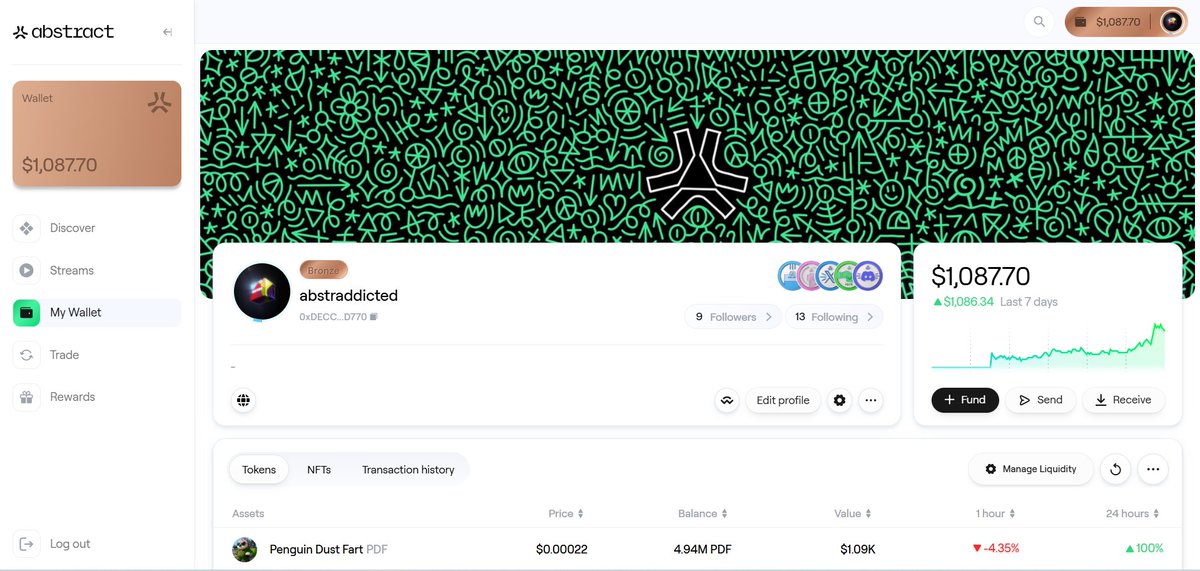Click the Penguin Dust Fart token icon
This screenshot has height=571, width=1200.
click(x=245, y=549)
